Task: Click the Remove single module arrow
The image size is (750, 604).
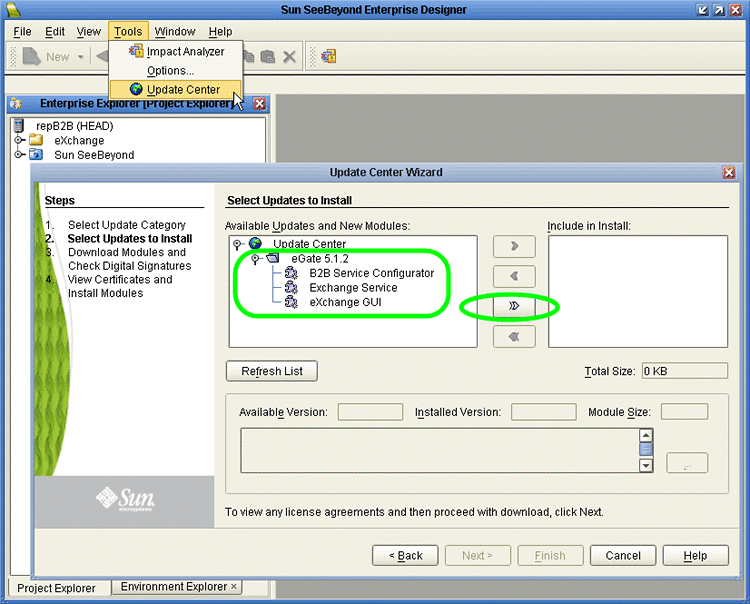Action: click(x=514, y=276)
